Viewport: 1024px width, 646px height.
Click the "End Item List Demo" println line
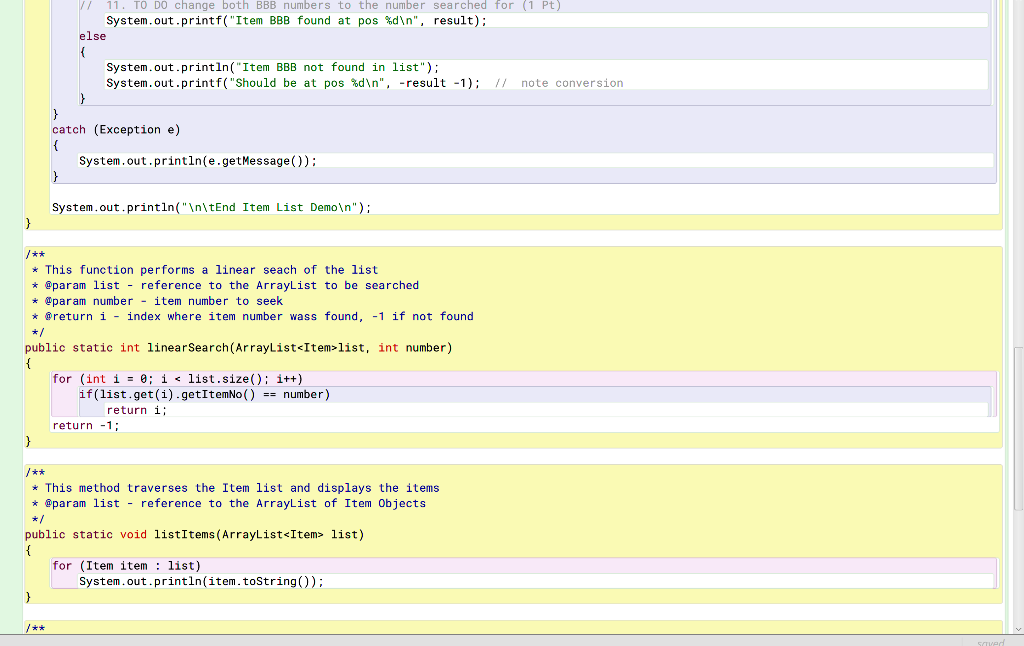pos(210,207)
